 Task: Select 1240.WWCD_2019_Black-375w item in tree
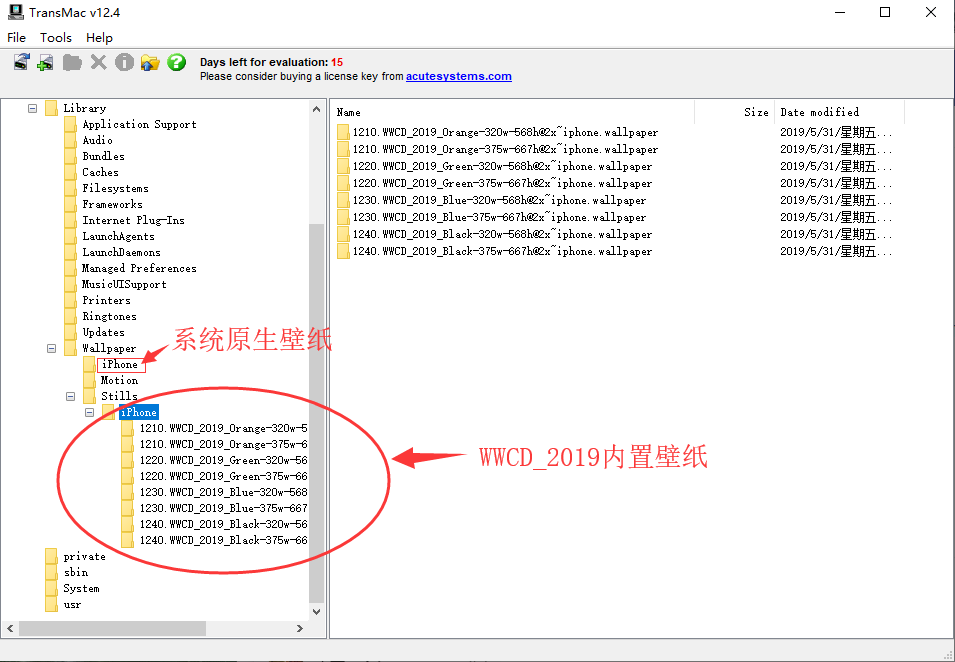(x=224, y=540)
